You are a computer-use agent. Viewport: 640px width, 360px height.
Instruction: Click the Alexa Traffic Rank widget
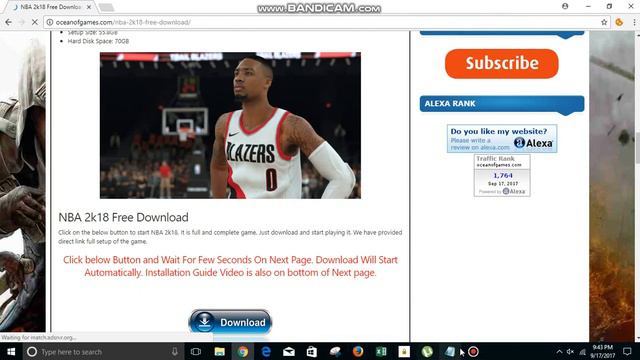502,175
